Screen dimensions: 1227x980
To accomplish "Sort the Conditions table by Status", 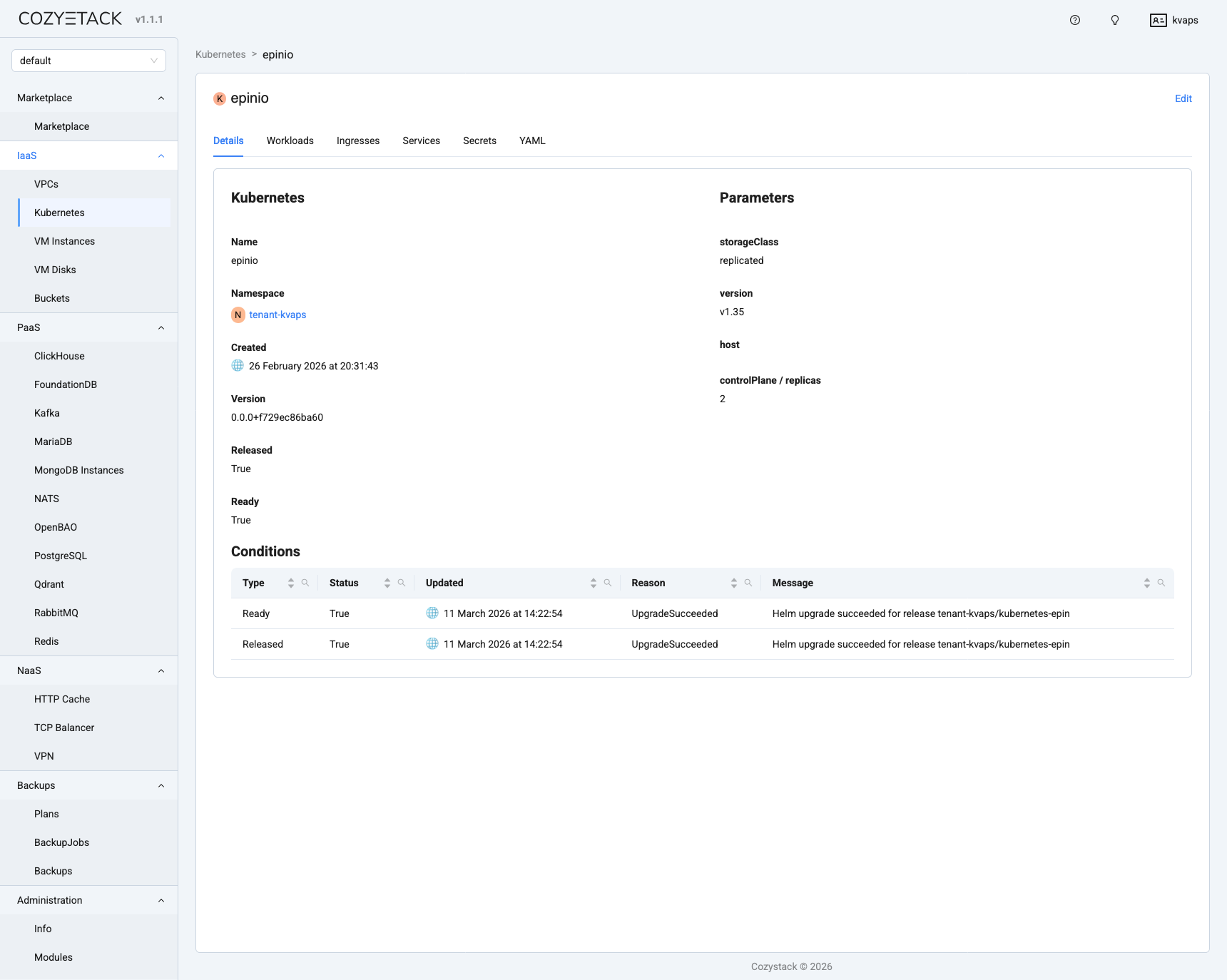I will (x=387, y=583).
